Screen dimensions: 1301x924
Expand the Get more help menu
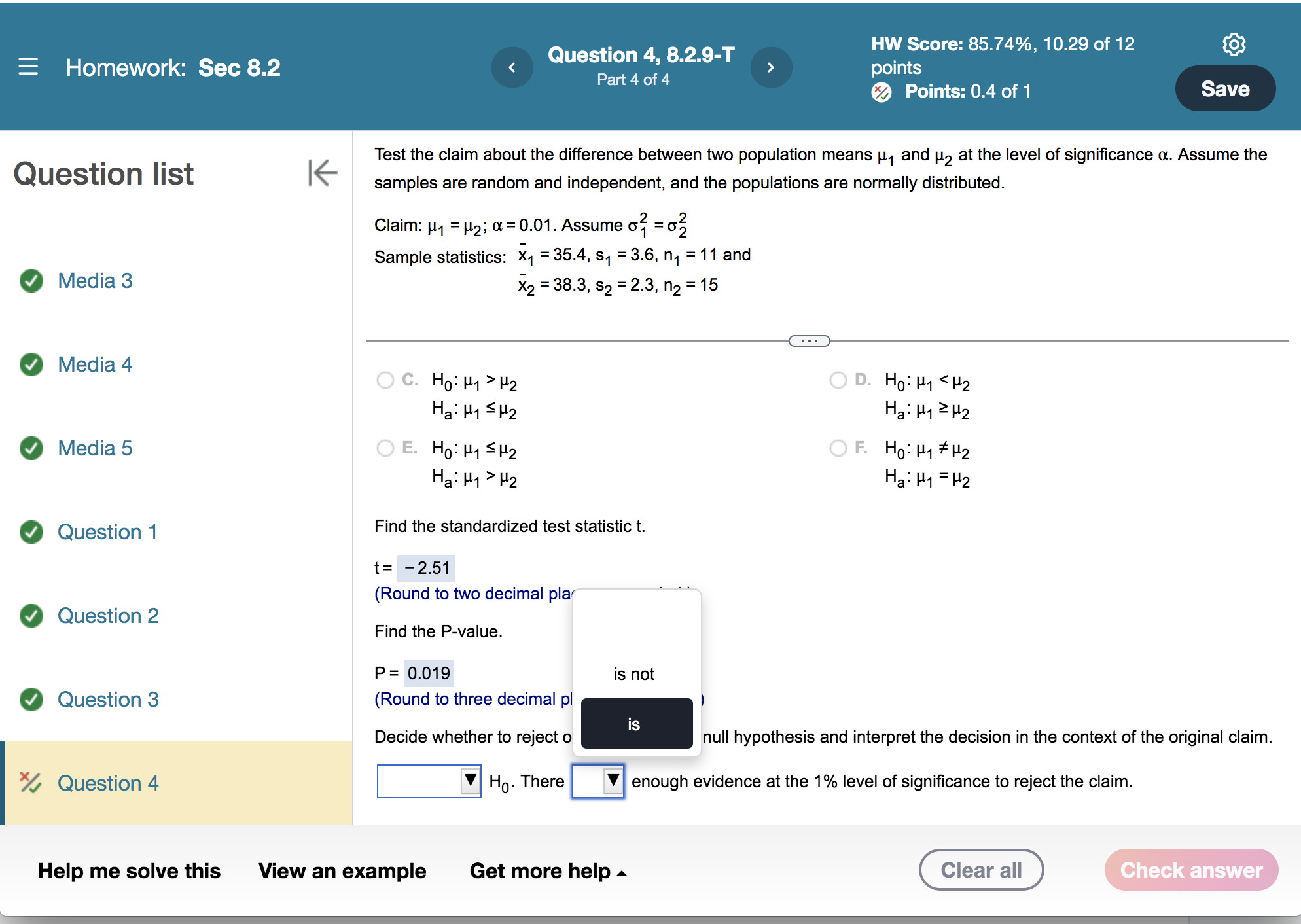pos(548,871)
